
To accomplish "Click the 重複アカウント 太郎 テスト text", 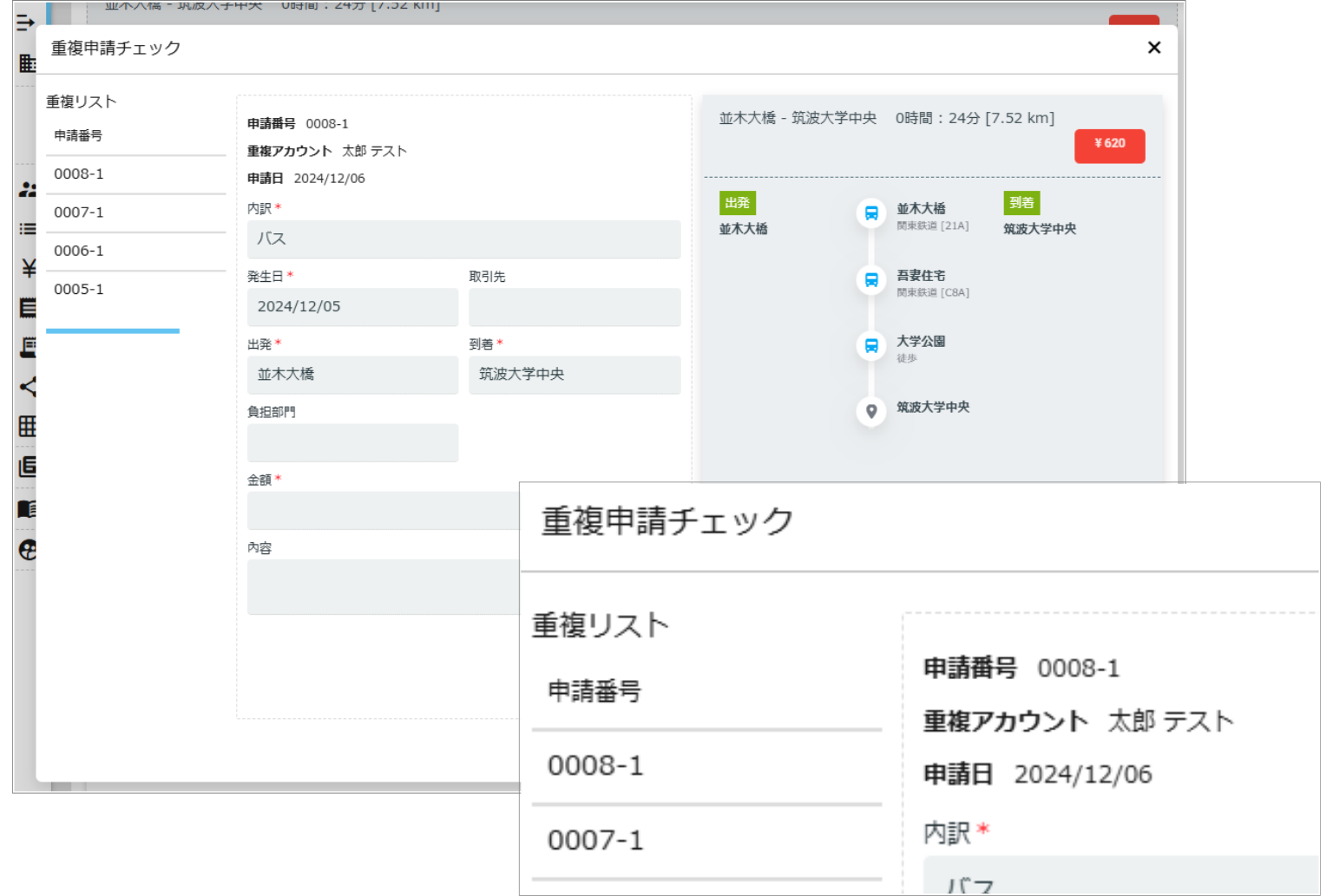I will pyautogui.click(x=327, y=151).
